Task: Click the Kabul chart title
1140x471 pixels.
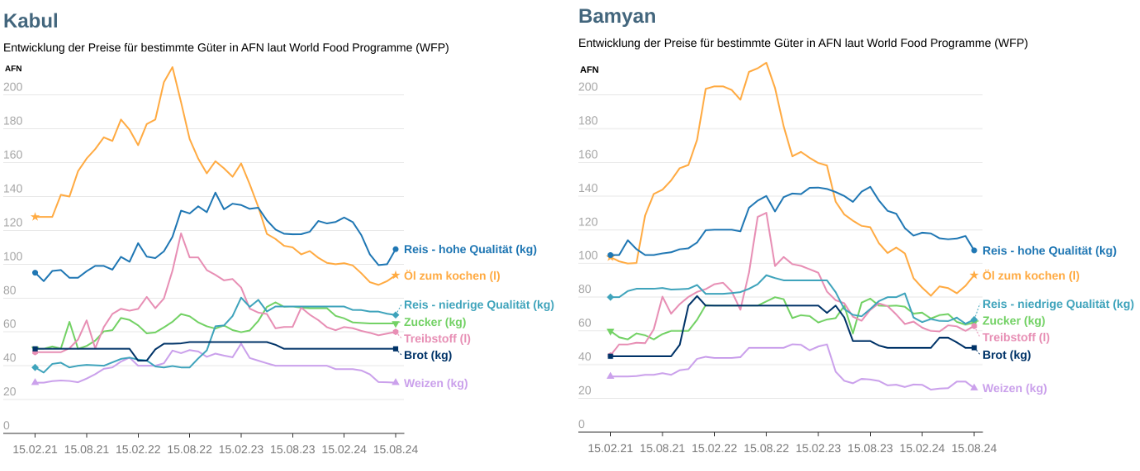Action: pyautogui.click(x=31, y=21)
